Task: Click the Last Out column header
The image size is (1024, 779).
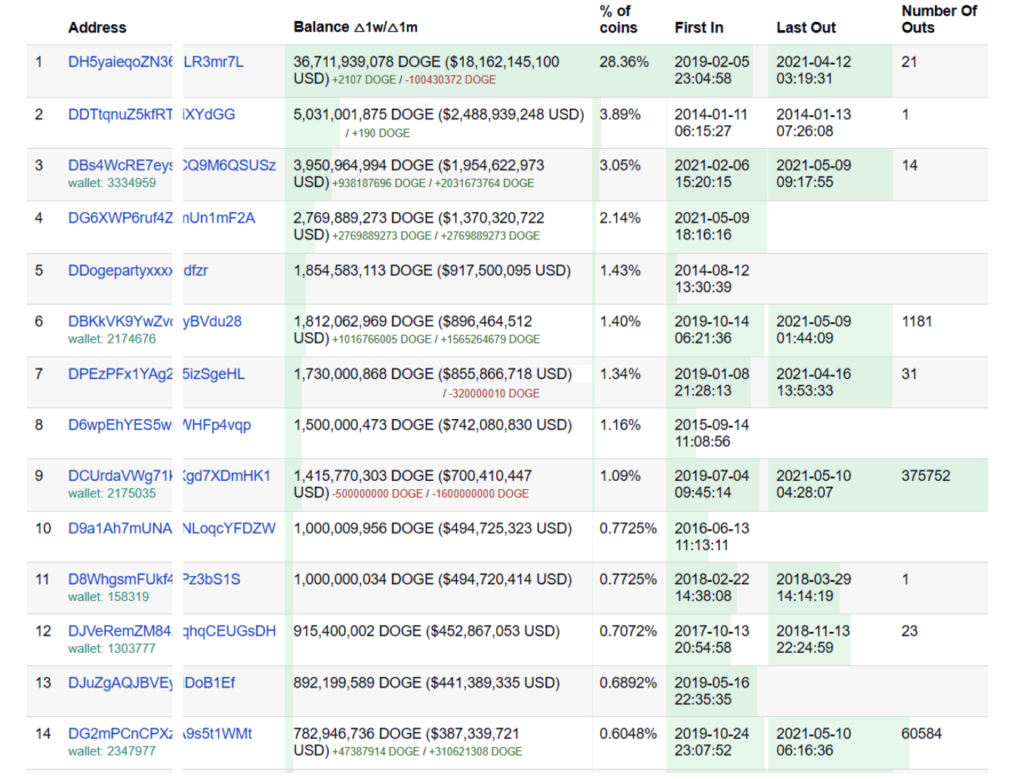Action: click(x=806, y=27)
